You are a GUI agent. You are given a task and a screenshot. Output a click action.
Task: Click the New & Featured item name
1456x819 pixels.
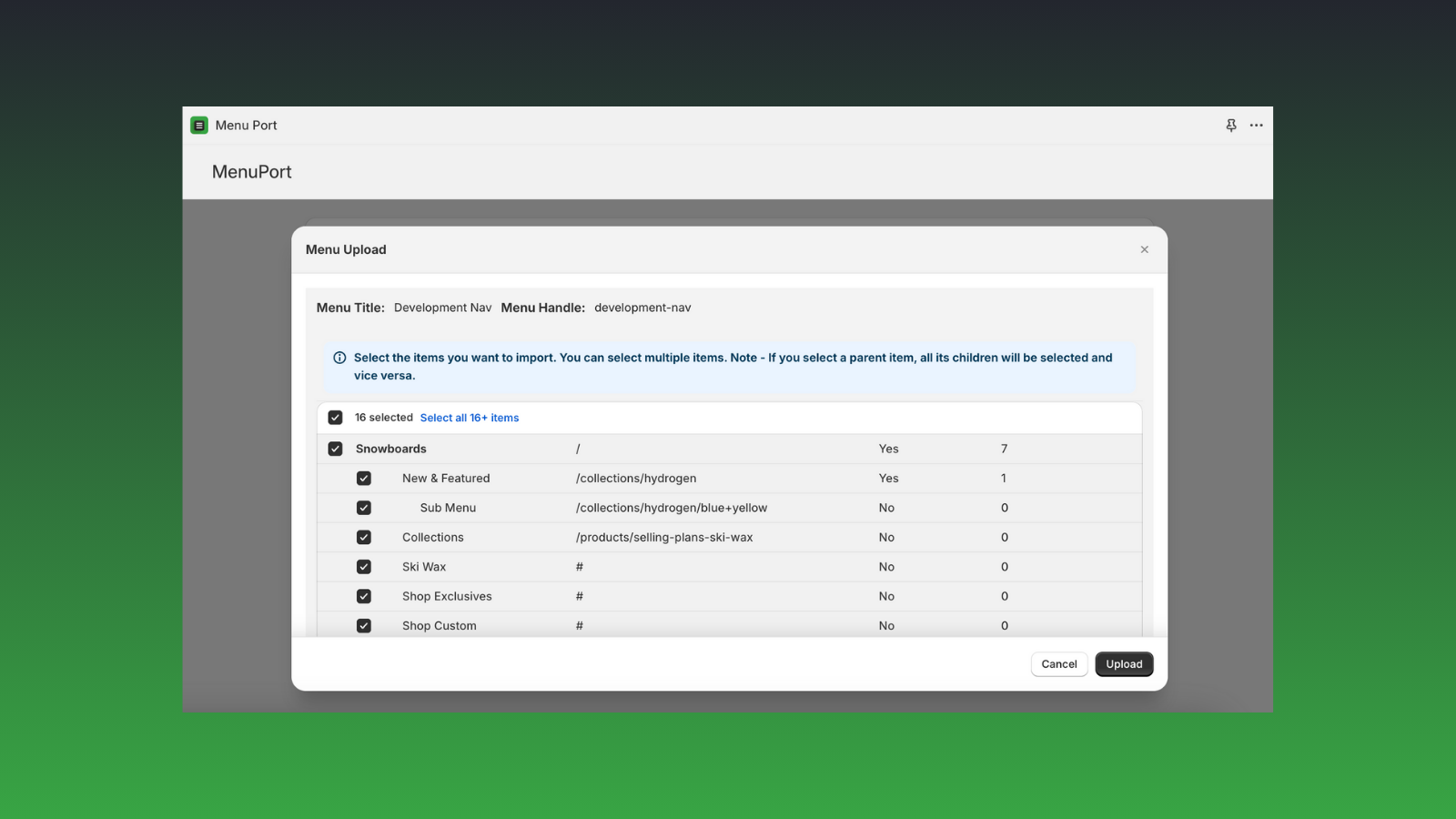click(446, 479)
